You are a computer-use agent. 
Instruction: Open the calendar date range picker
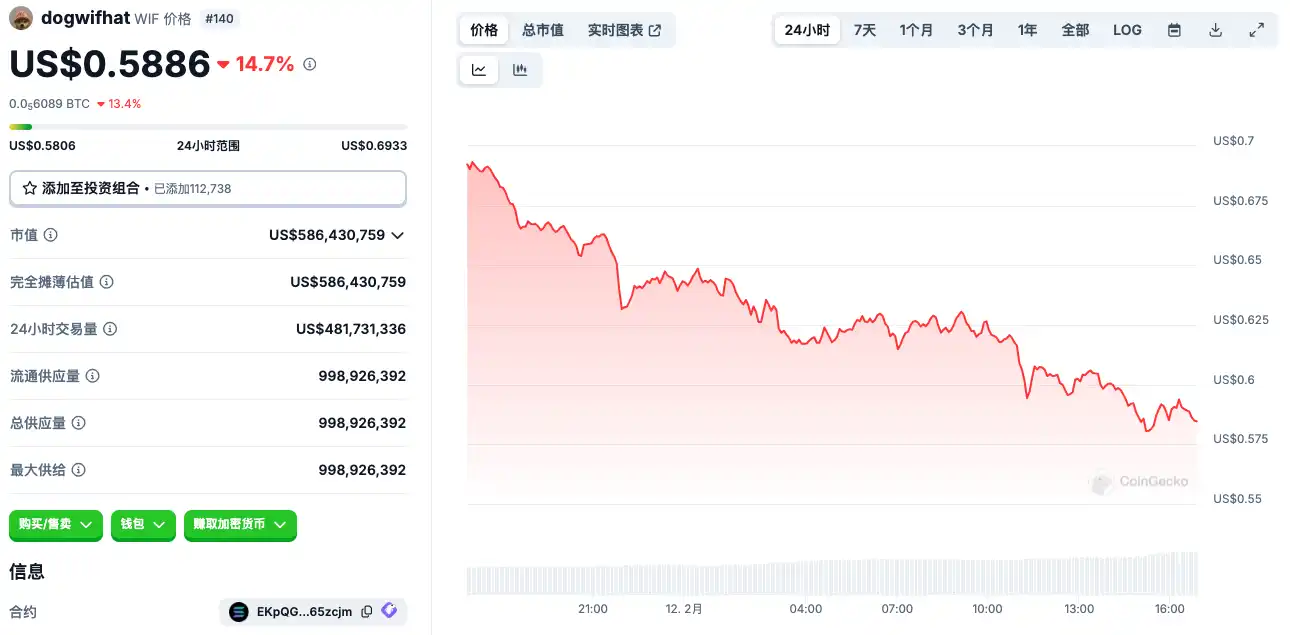(x=1174, y=30)
